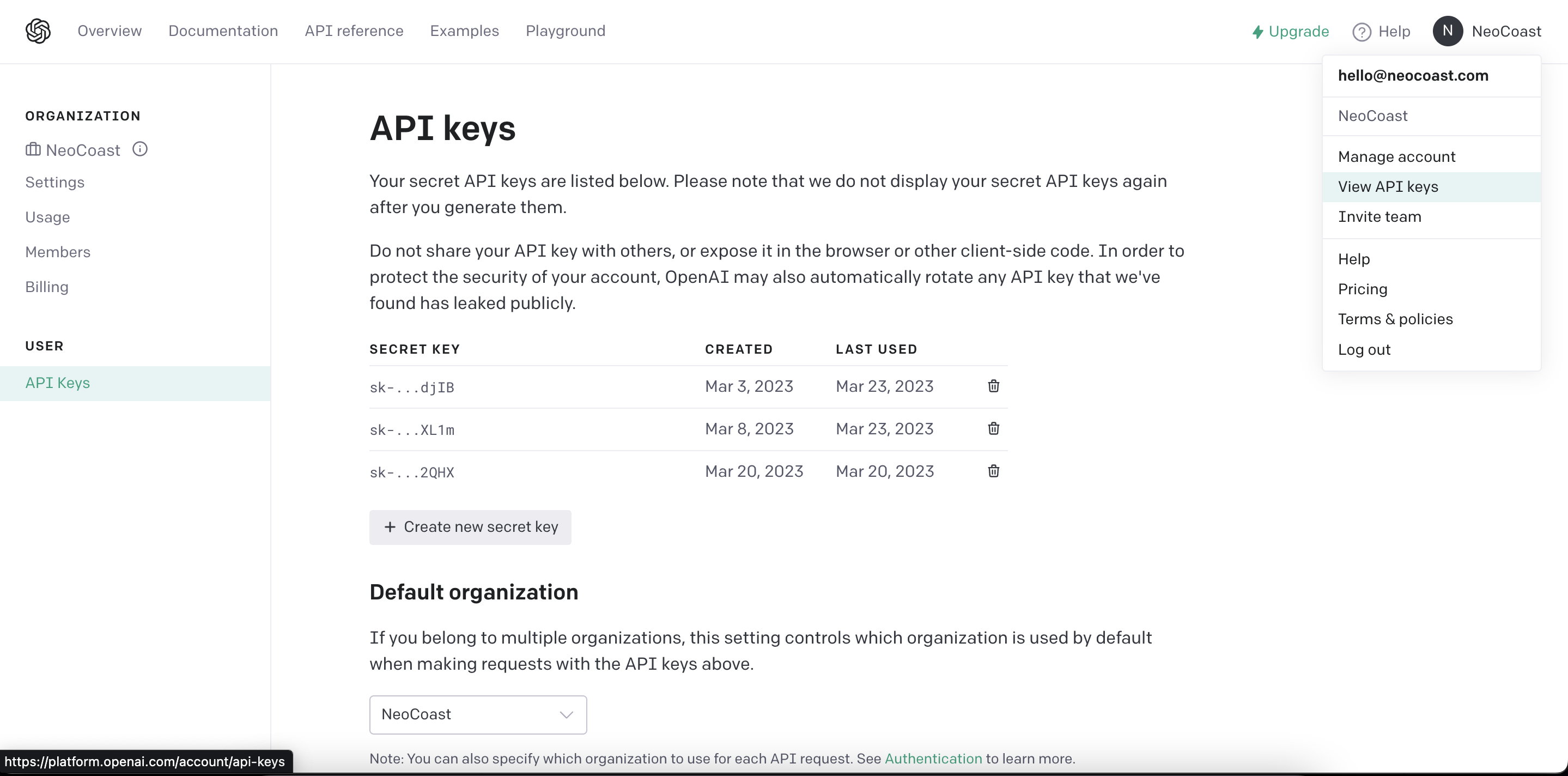The height and width of the screenshot is (776, 1568).
Task: Select Manage account in user menu
Action: point(1432,157)
